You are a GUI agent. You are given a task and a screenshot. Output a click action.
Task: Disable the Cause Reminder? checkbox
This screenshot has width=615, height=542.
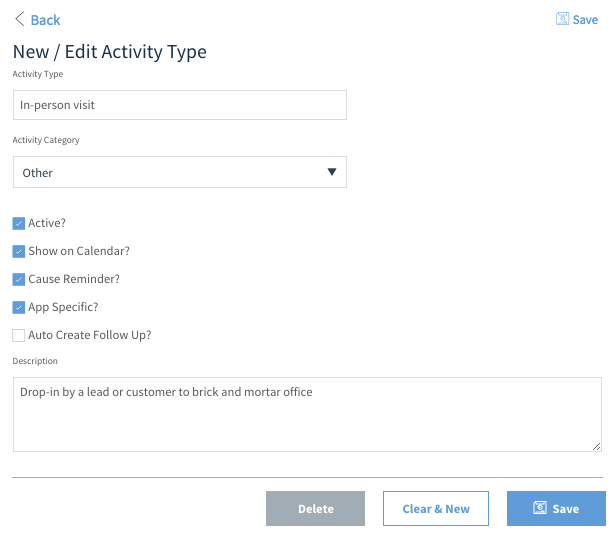click(x=18, y=279)
